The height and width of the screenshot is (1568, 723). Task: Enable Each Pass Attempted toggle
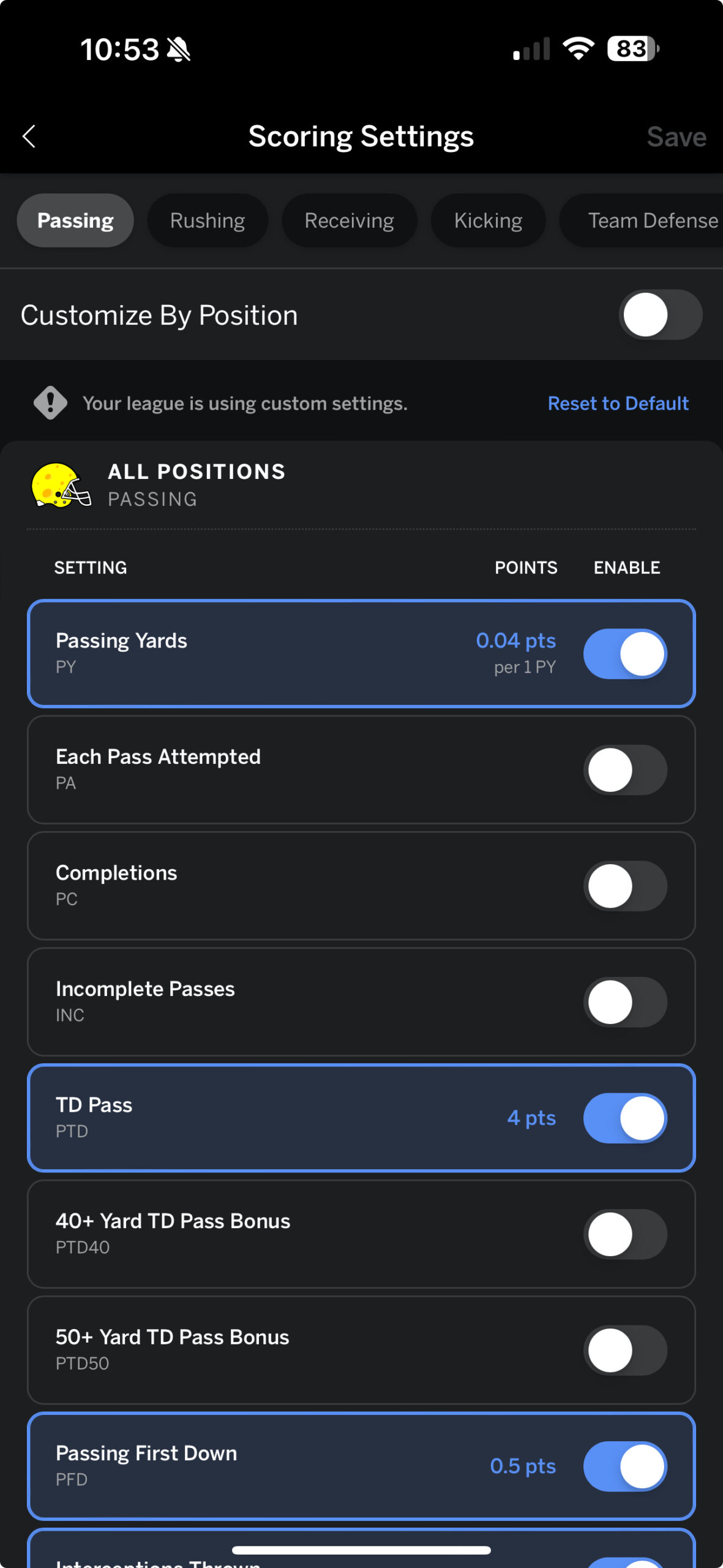point(625,770)
